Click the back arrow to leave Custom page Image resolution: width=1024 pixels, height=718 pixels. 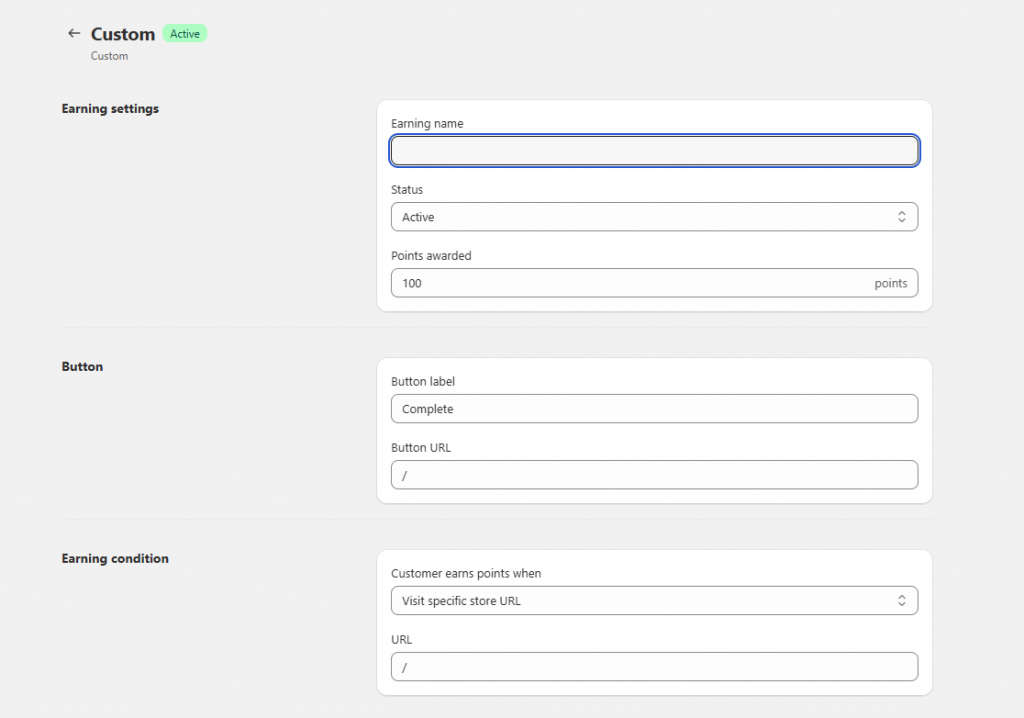73,33
